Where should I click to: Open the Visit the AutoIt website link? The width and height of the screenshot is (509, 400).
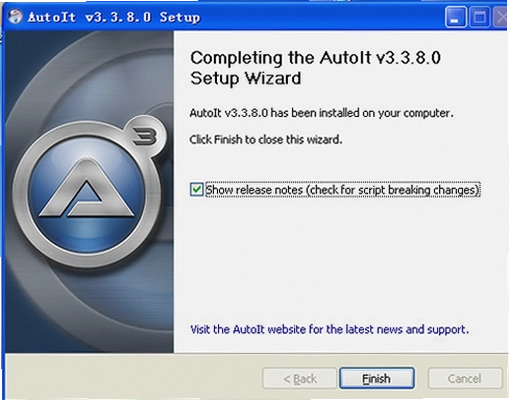(x=329, y=329)
